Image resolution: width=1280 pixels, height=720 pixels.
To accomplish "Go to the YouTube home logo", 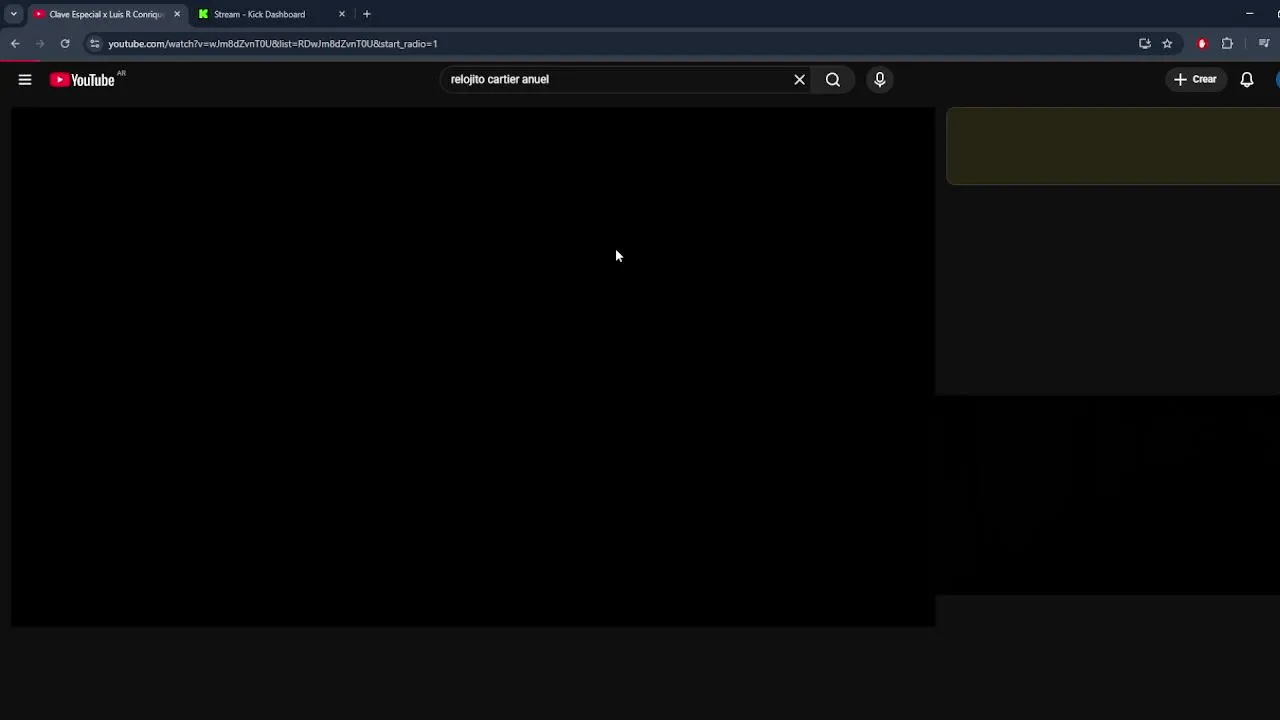I will (x=83, y=80).
